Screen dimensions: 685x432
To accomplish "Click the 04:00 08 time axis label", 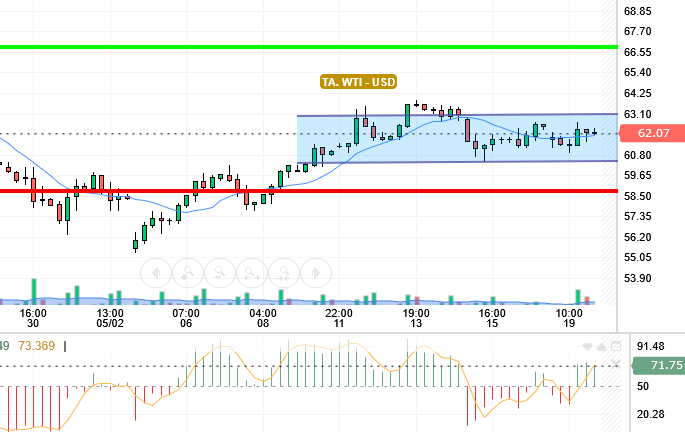I will click(263, 318).
